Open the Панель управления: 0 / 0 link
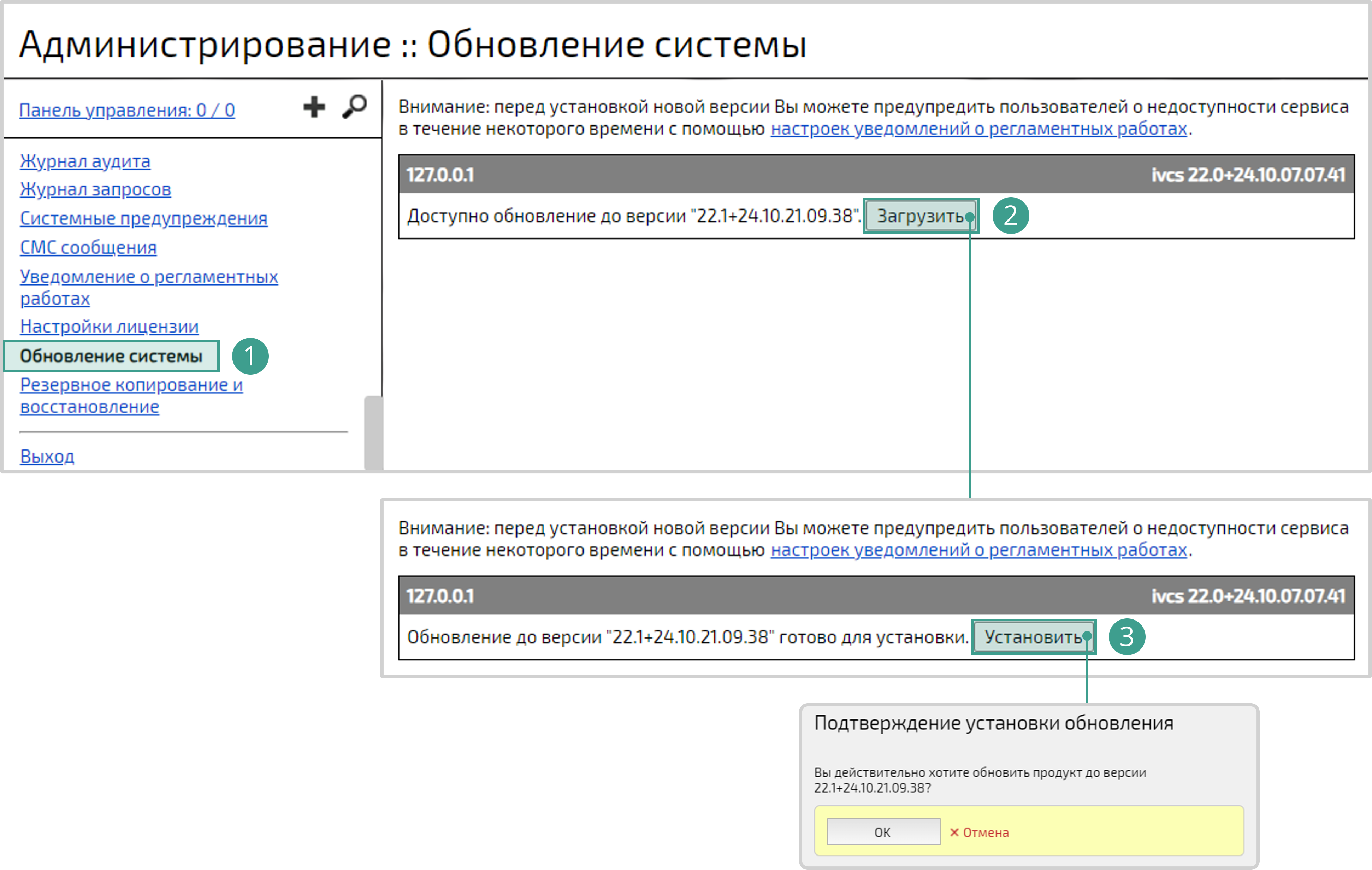1372x870 pixels. (127, 110)
